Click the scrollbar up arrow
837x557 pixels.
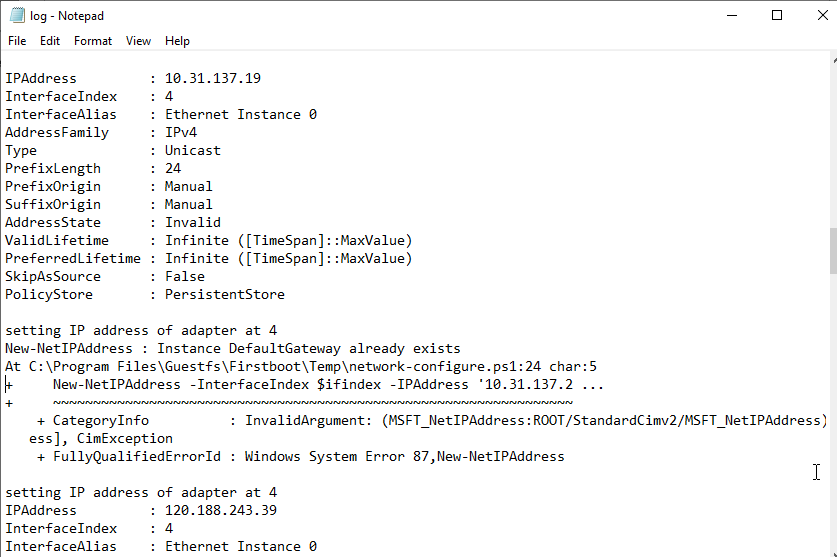tap(831, 60)
